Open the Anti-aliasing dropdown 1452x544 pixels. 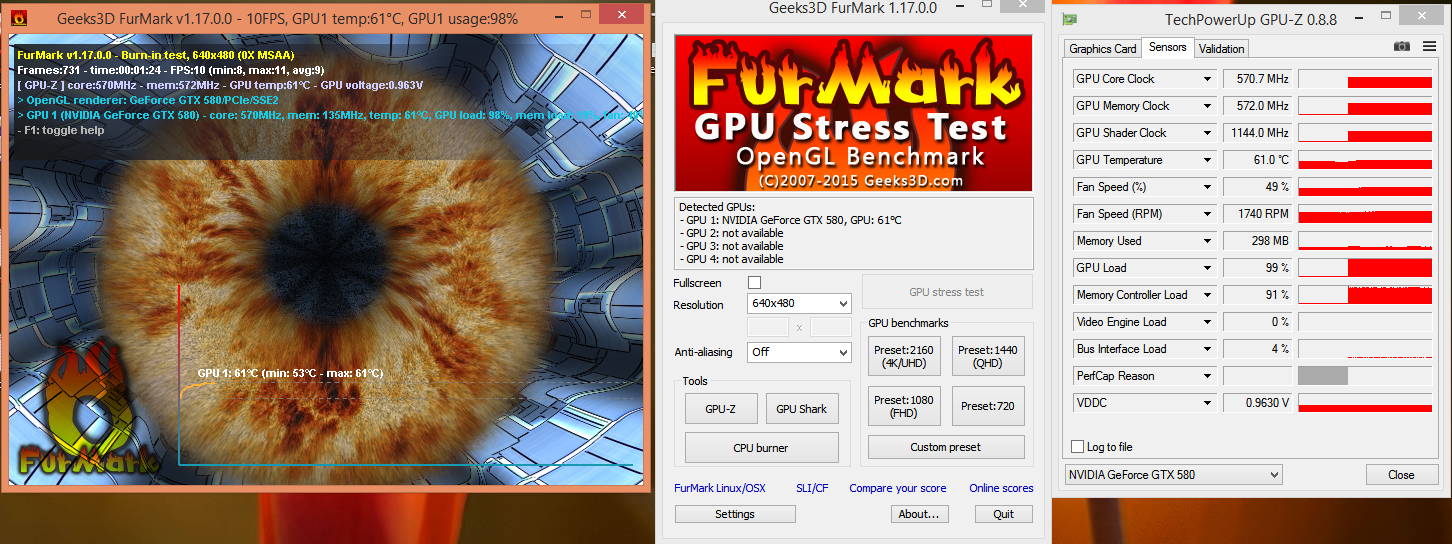[799, 352]
